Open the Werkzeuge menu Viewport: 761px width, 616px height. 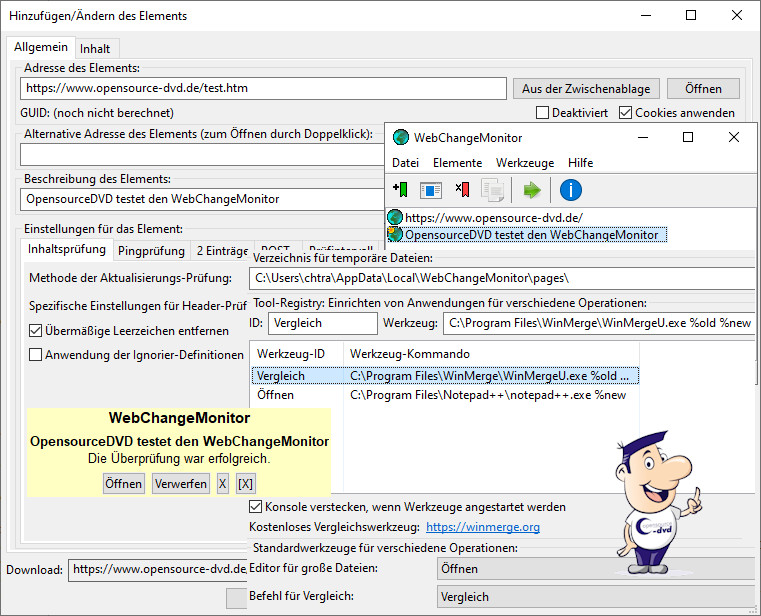tap(525, 163)
